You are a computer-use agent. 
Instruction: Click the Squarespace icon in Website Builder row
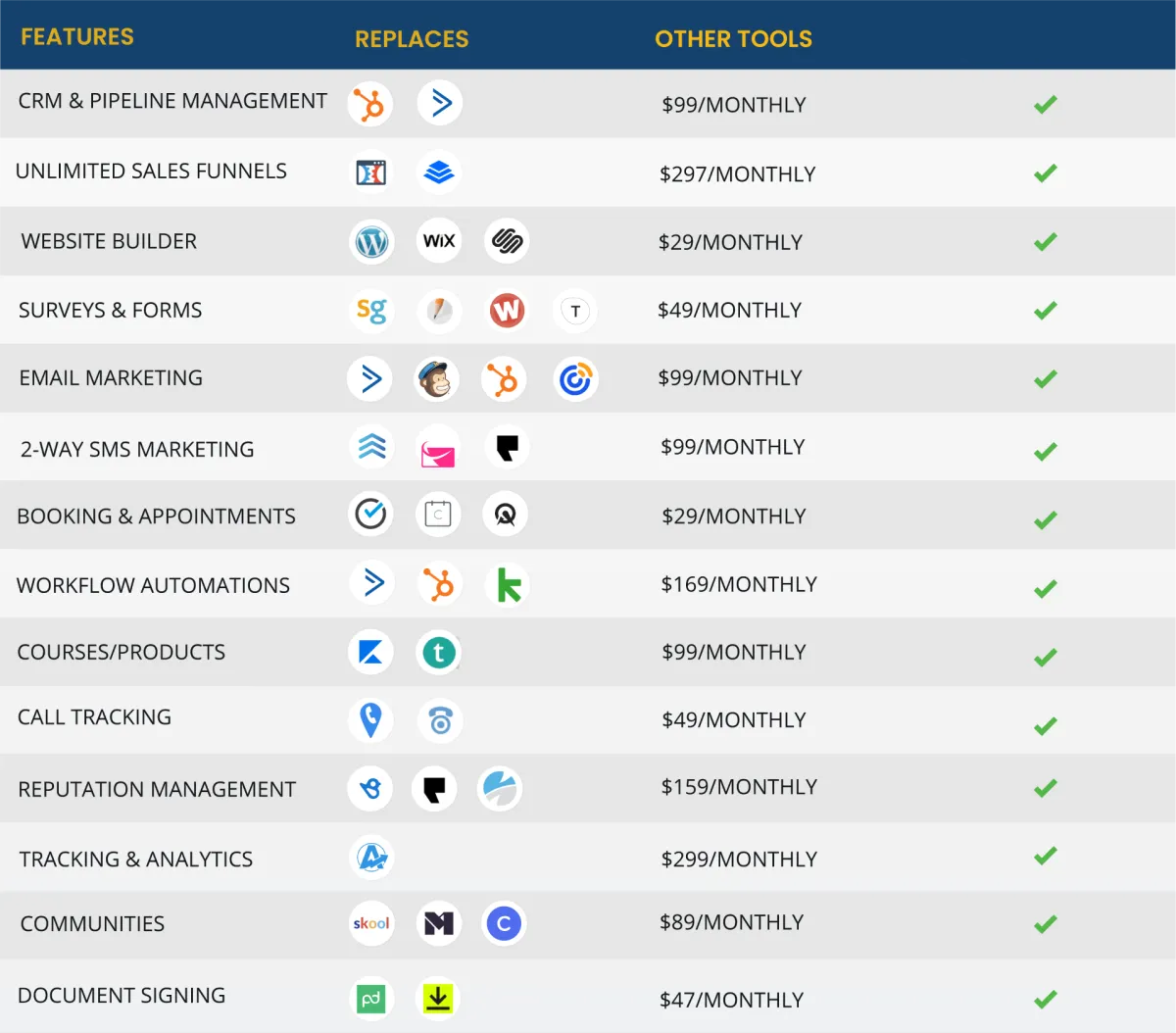pyautogui.click(x=507, y=241)
